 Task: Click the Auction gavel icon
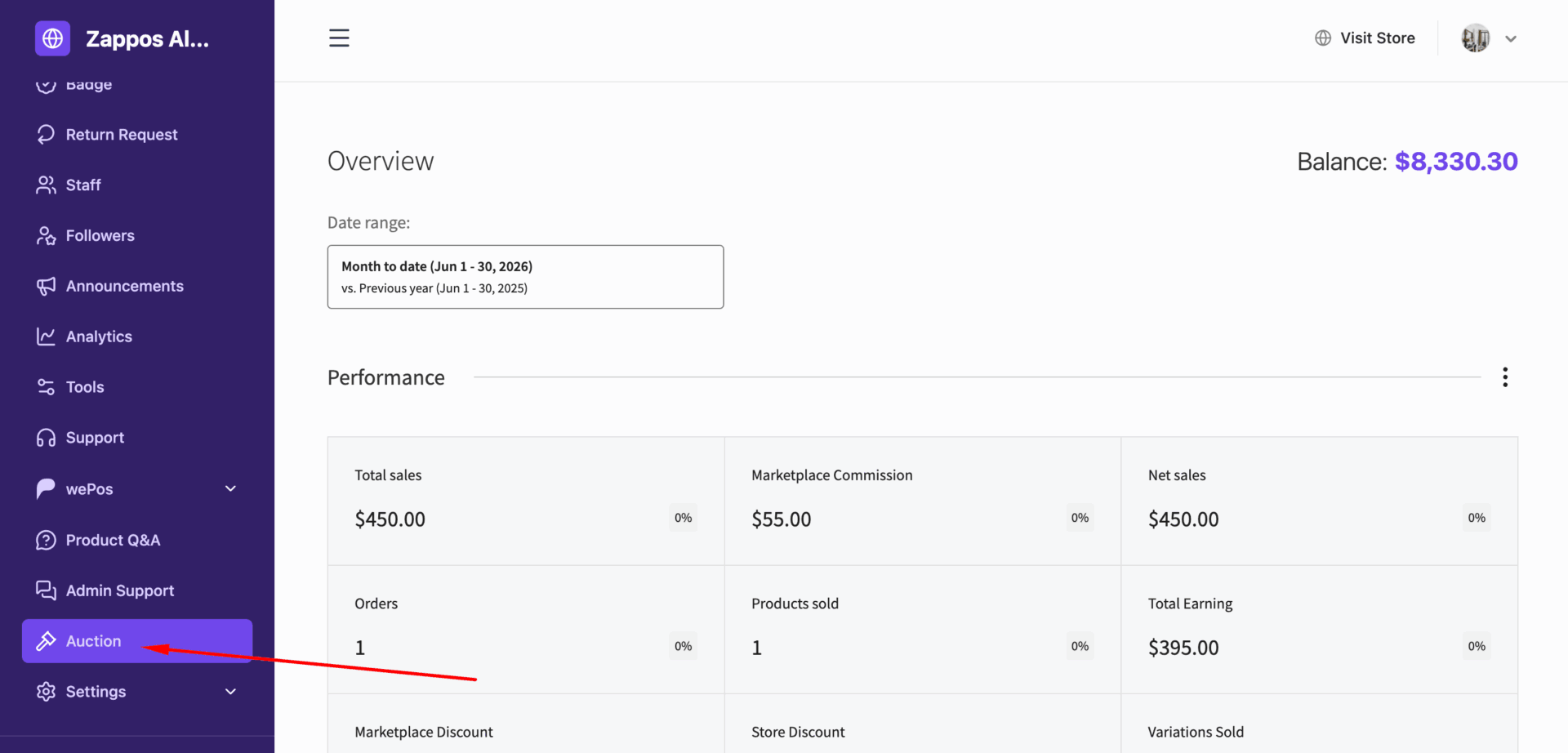click(x=46, y=641)
